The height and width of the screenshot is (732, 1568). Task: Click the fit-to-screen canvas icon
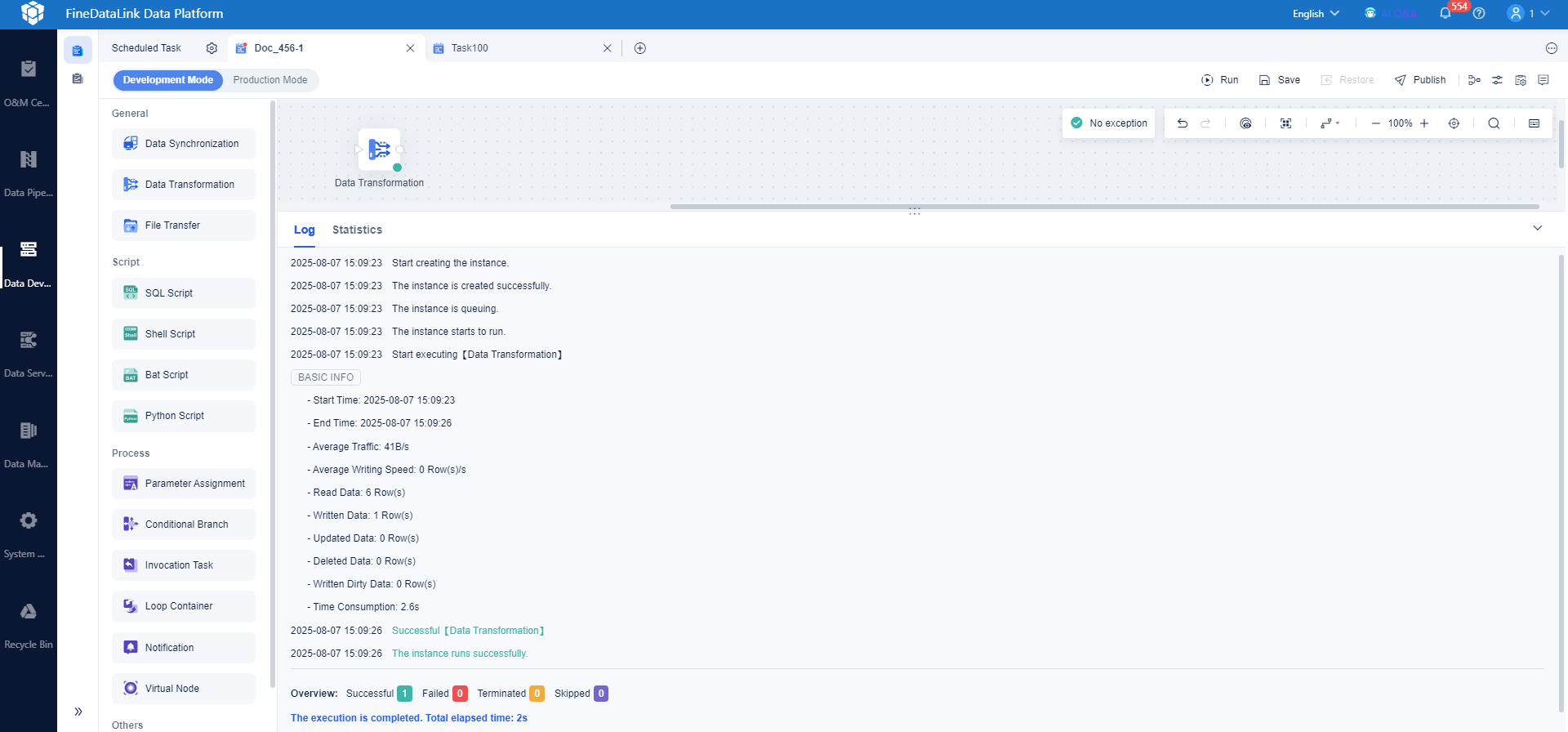[x=1285, y=123]
